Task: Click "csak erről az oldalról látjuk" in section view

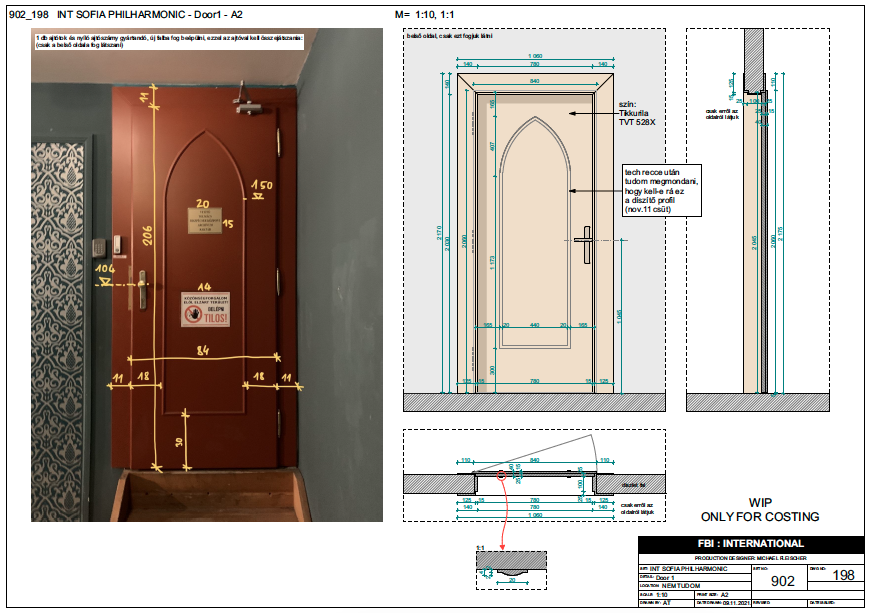Action: (x=722, y=114)
